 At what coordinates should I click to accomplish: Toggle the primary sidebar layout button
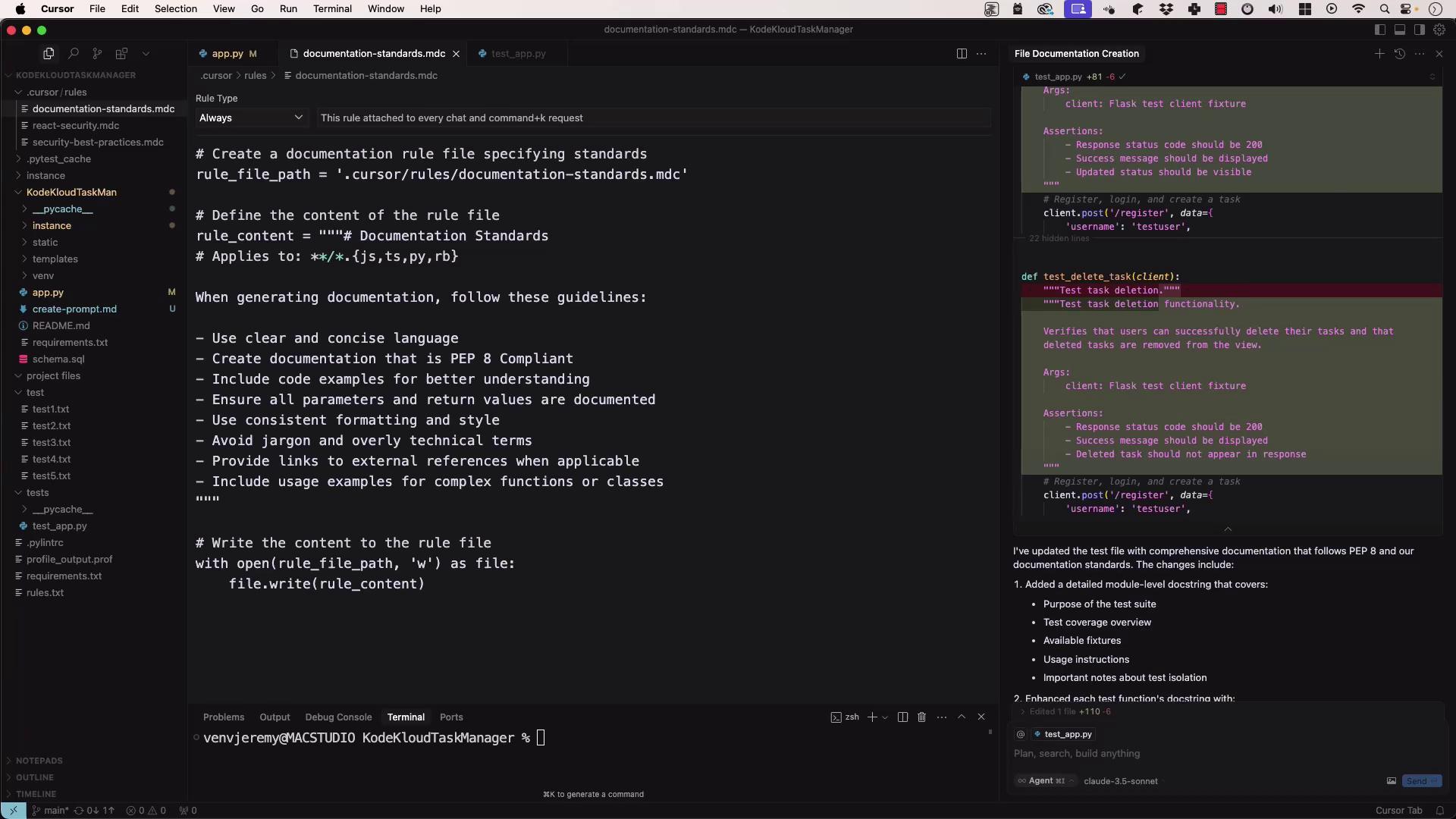coord(1380,30)
